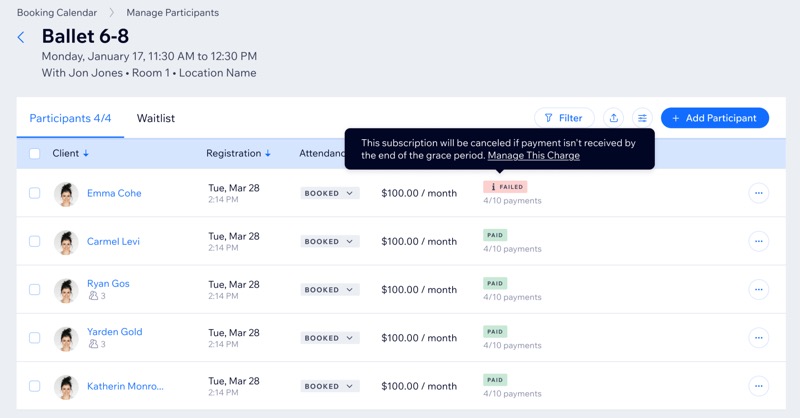Sort by Client column arrow
The width and height of the screenshot is (800, 418).
[86, 153]
